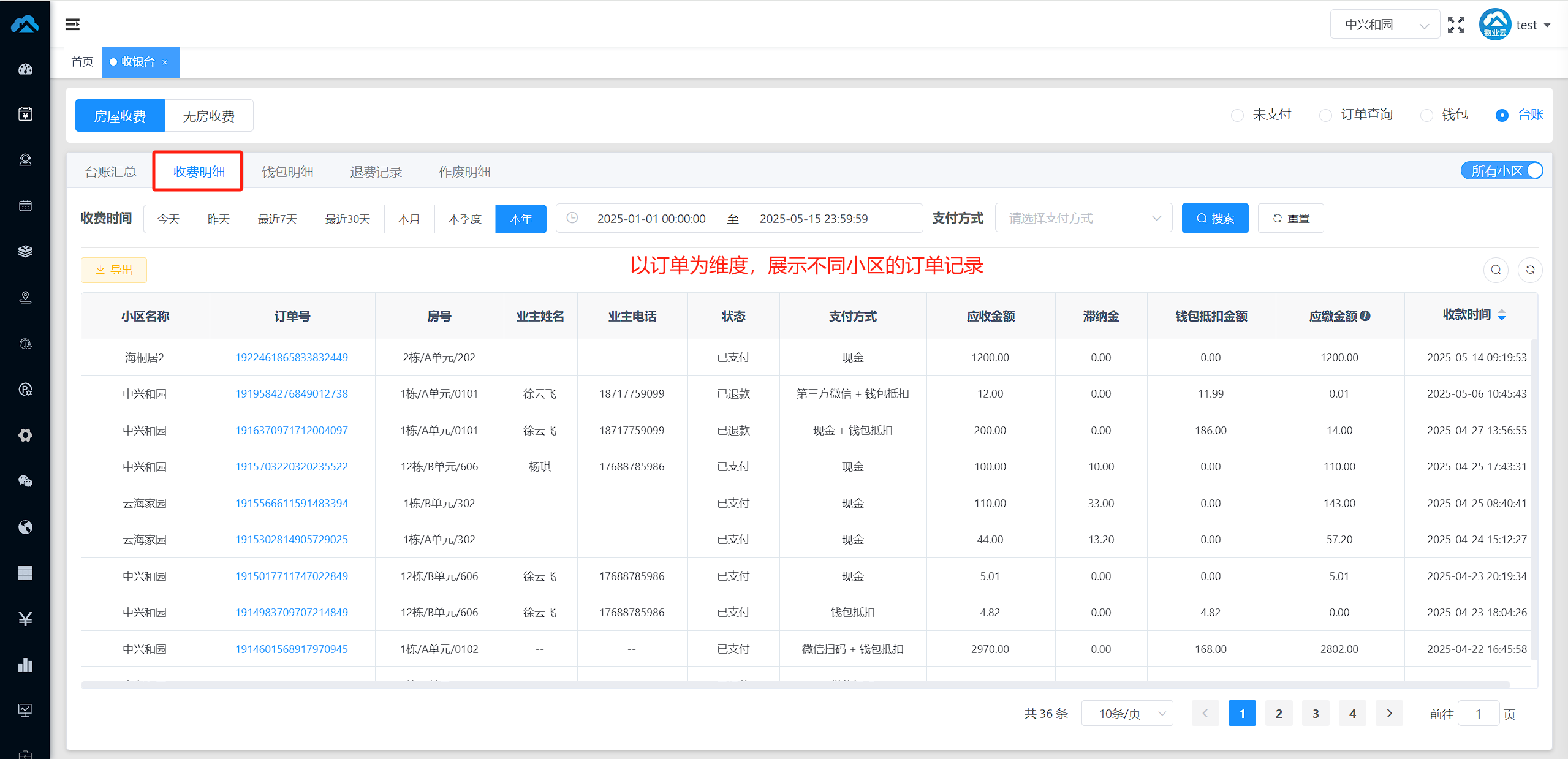Screen dimensions: 1568x759
Task: Select the 钱包 radio button
Action: pyautogui.click(x=1426, y=115)
